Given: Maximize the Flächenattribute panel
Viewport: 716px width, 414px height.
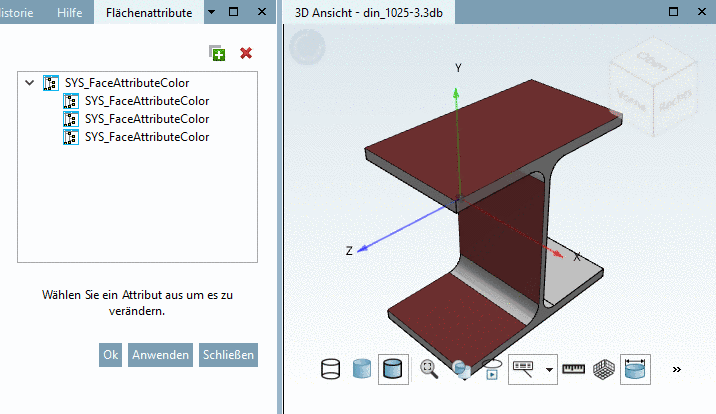Looking at the screenshot, I should point(233,12).
